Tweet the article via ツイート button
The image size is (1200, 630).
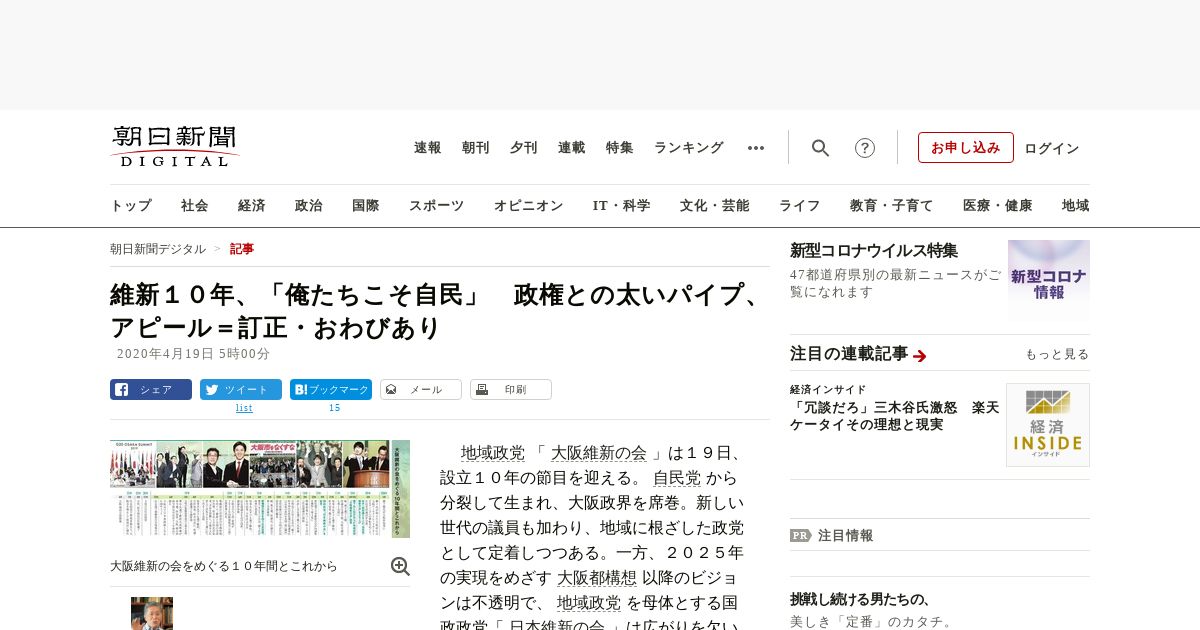point(241,390)
